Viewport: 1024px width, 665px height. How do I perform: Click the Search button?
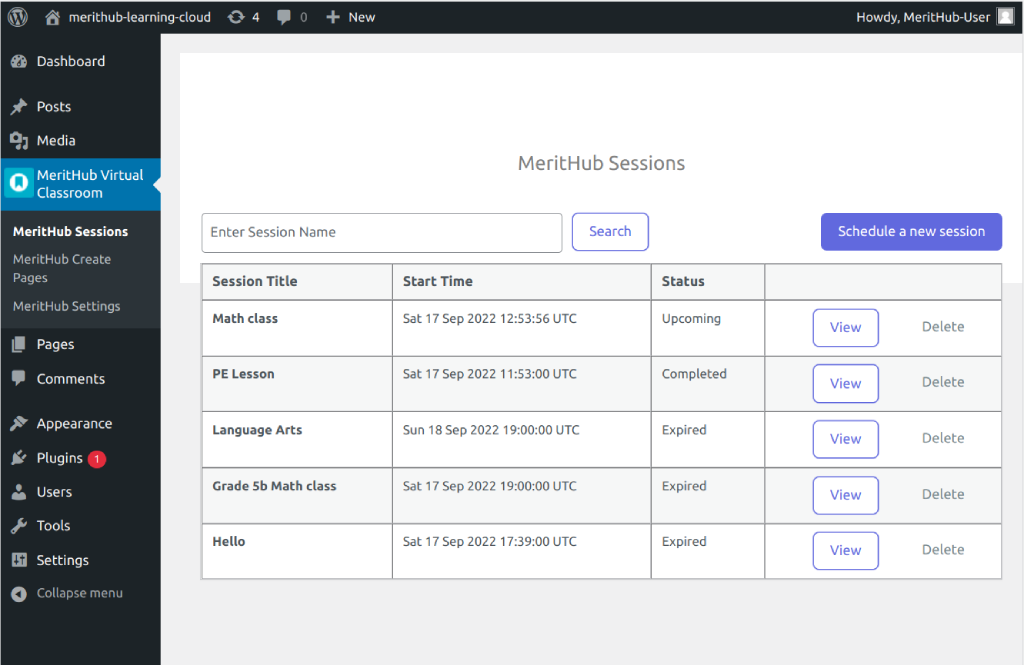(610, 232)
